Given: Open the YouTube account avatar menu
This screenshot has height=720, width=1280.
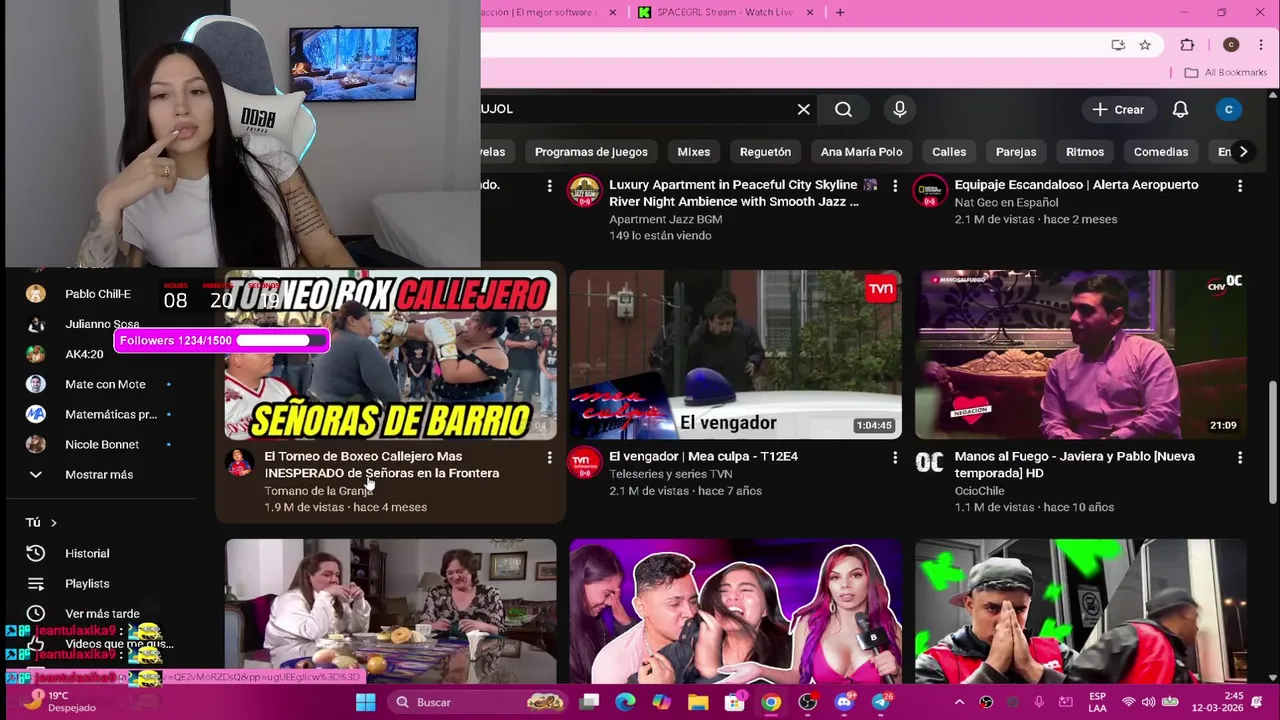Looking at the screenshot, I should (x=1228, y=109).
